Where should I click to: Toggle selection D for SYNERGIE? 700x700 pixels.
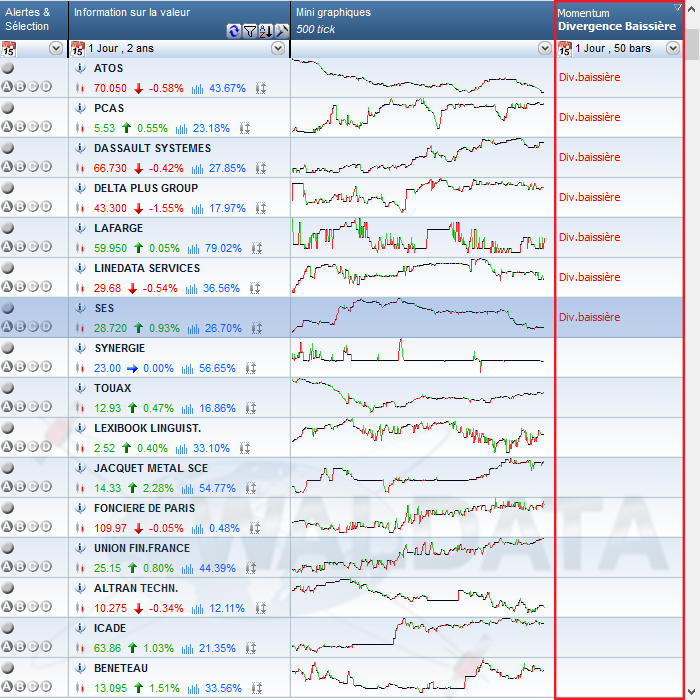46,367
